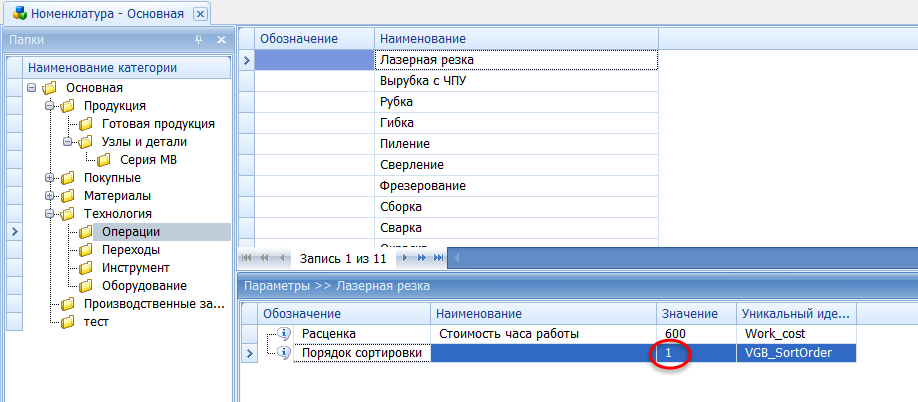Jump to the last record in navigator
Viewport: 918px width, 402px height.
[x=437, y=258]
